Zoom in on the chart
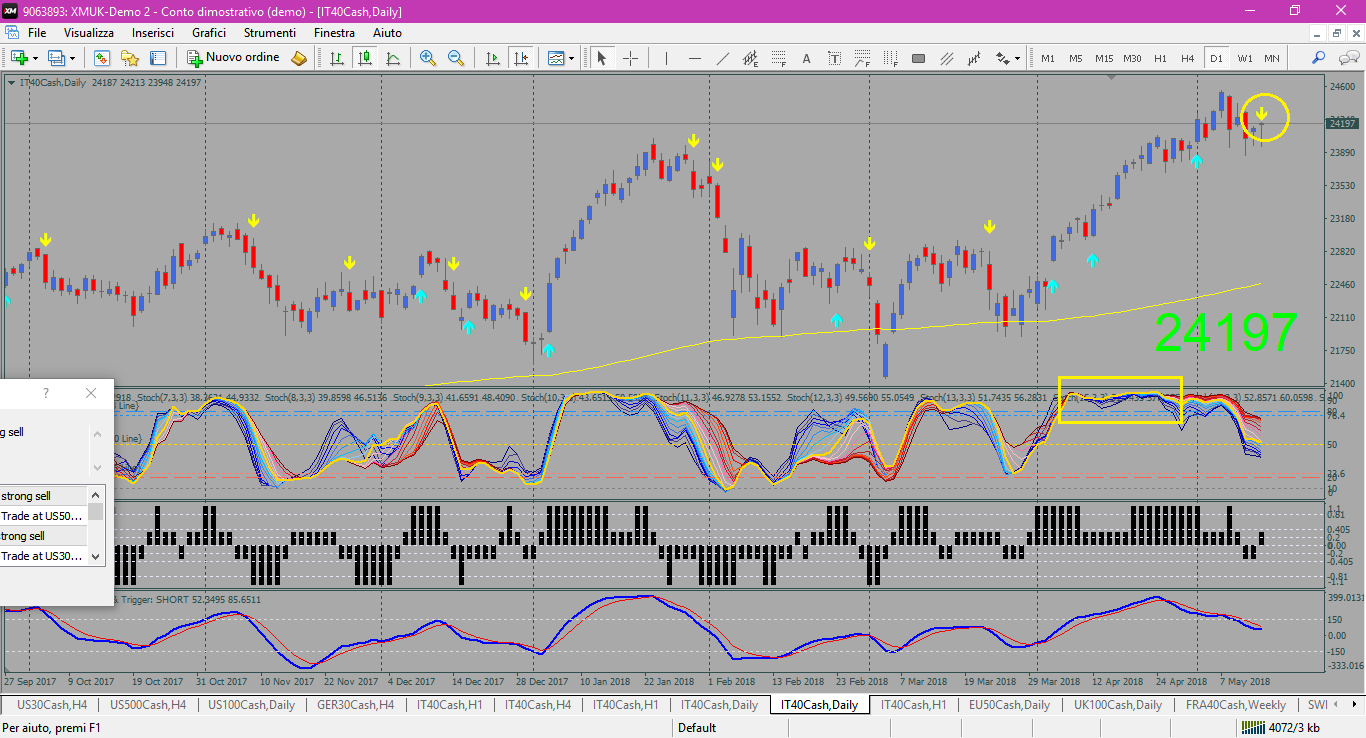Image resolution: width=1366 pixels, height=738 pixels. coord(428,58)
